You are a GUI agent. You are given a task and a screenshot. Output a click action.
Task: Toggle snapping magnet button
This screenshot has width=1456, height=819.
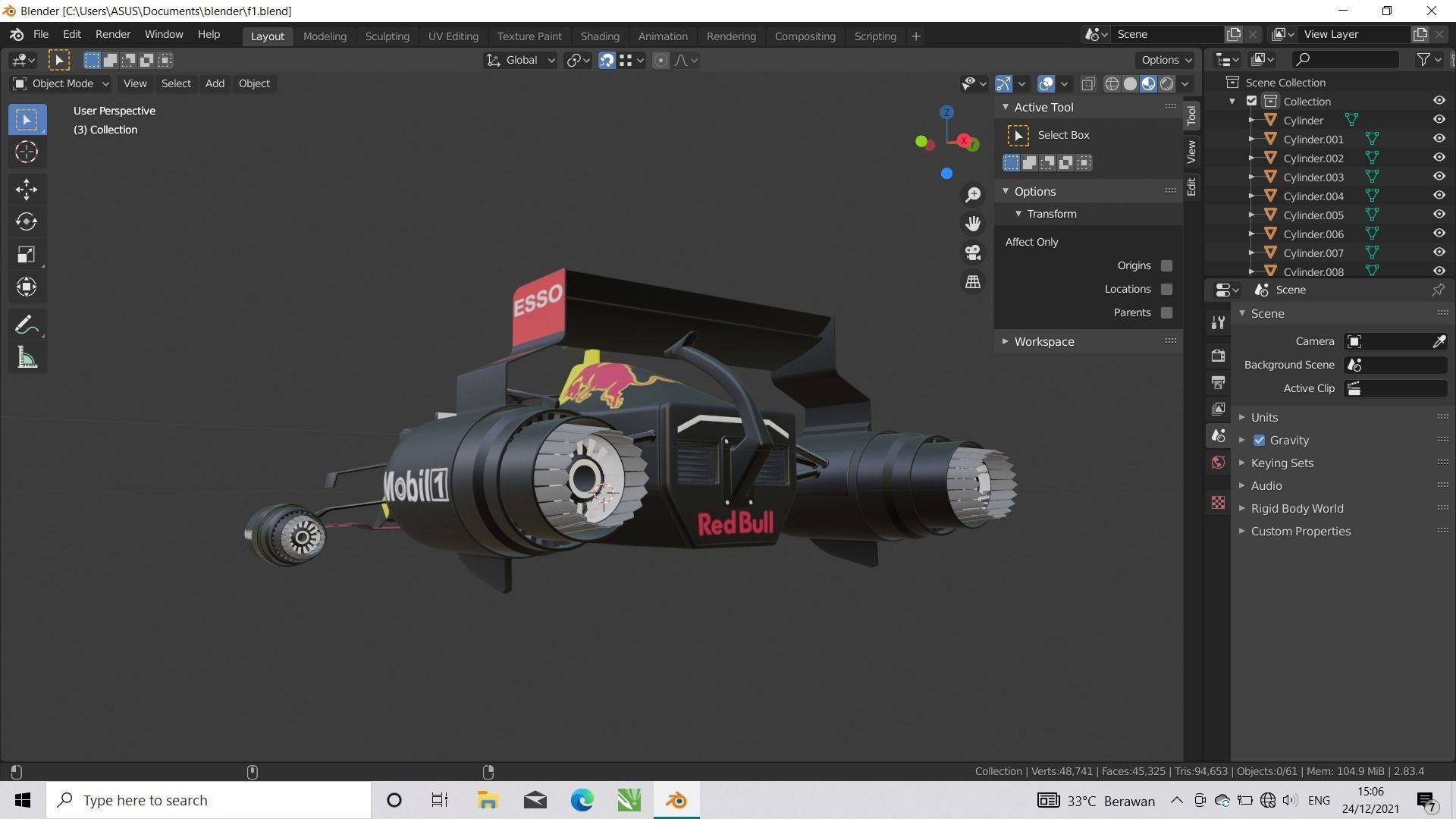coord(607,61)
